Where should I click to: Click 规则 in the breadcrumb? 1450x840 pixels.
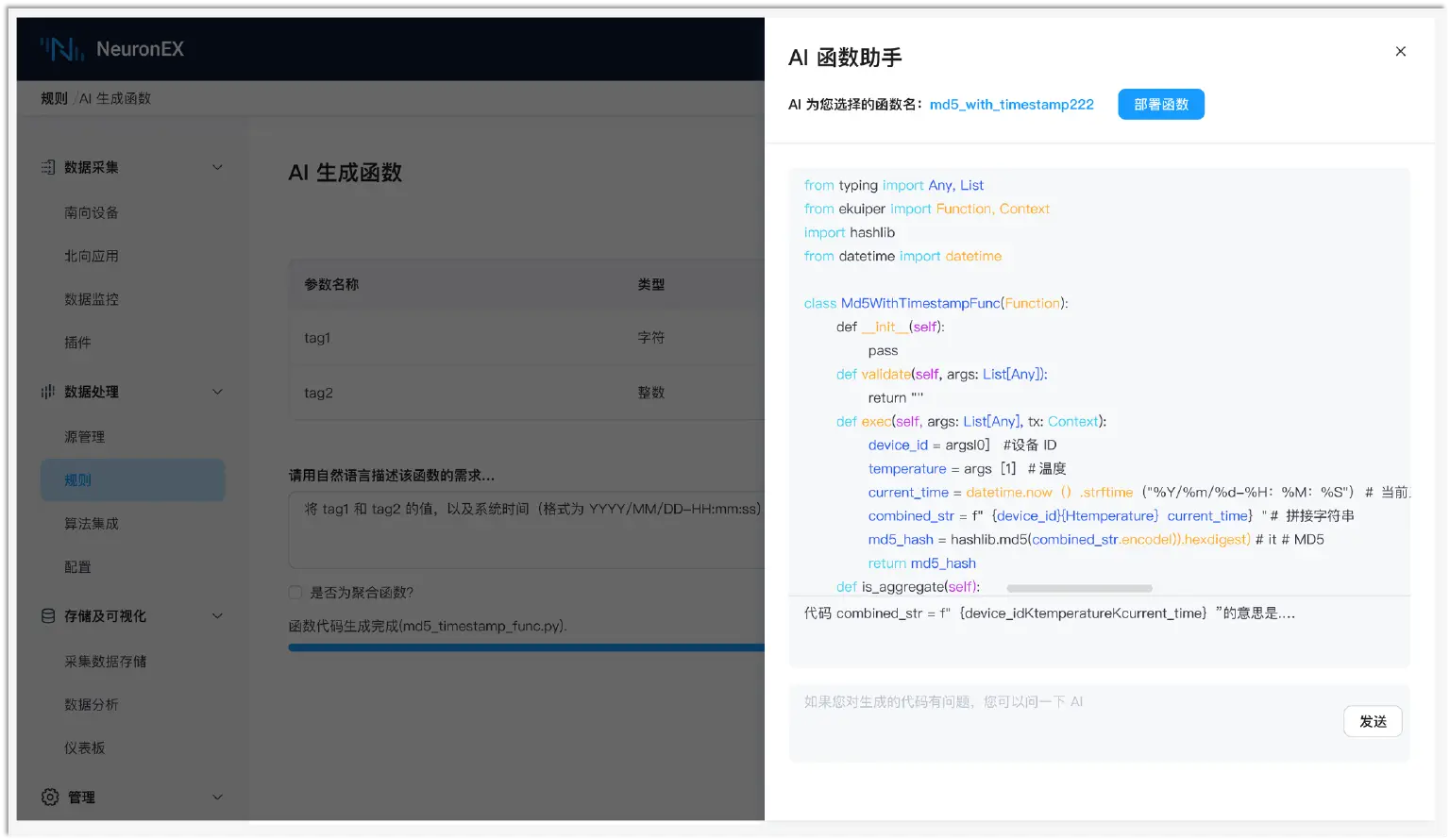(54, 97)
